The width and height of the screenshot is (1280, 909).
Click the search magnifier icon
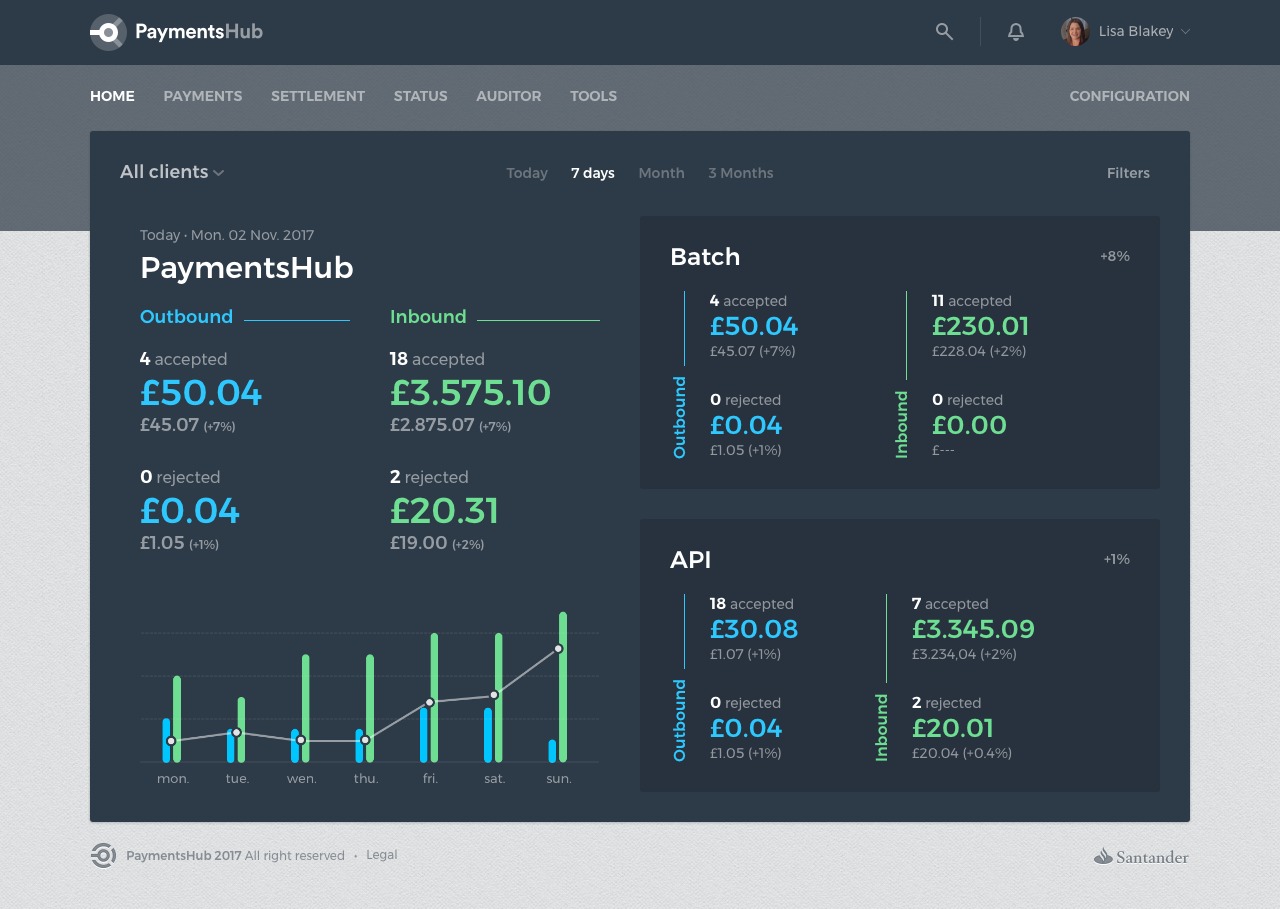pos(944,32)
